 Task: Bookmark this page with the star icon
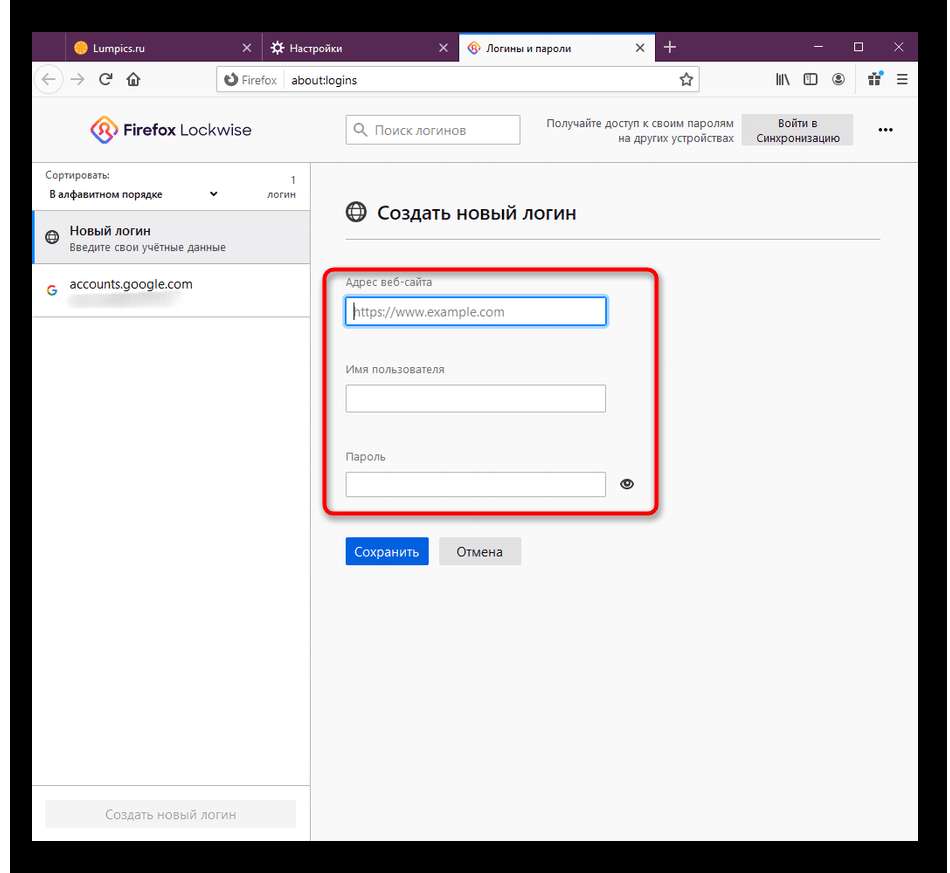pyautogui.click(x=686, y=79)
